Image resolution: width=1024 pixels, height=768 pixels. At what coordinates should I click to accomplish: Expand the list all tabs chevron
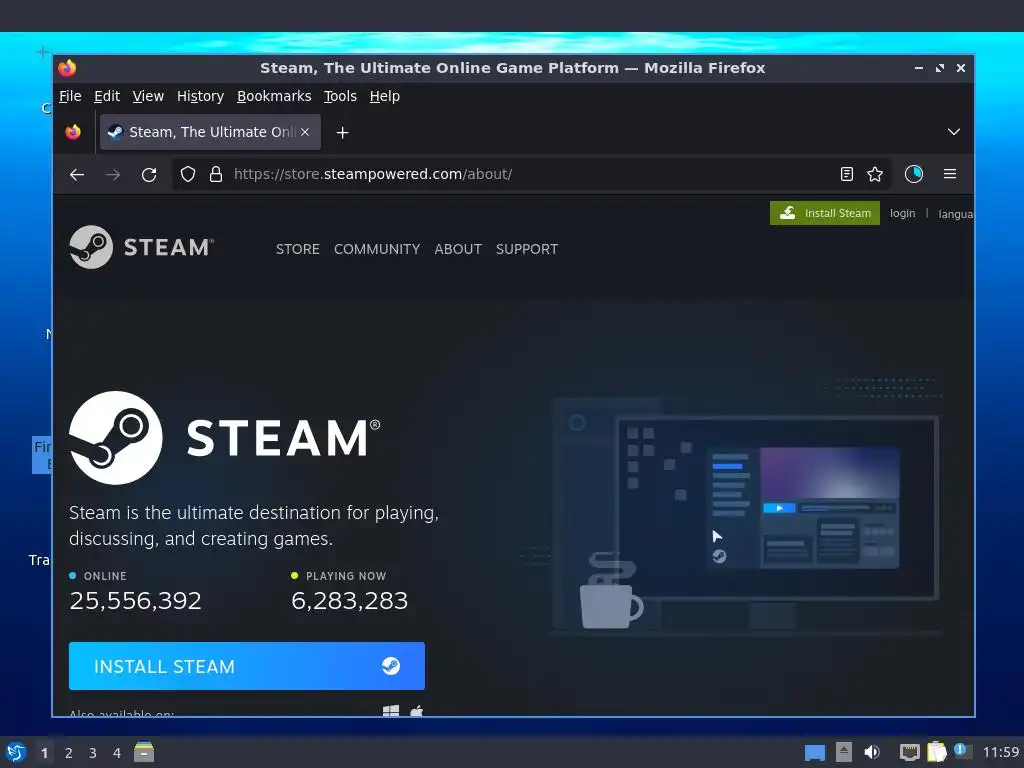[953, 132]
